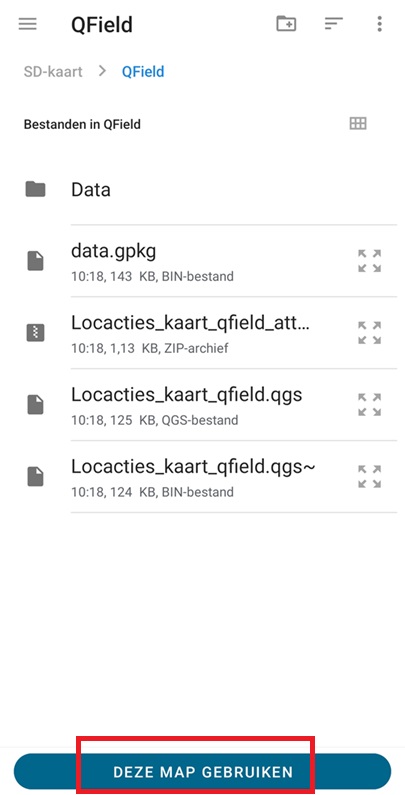
Task: Open the hamburger navigation menu
Action: coord(27,24)
